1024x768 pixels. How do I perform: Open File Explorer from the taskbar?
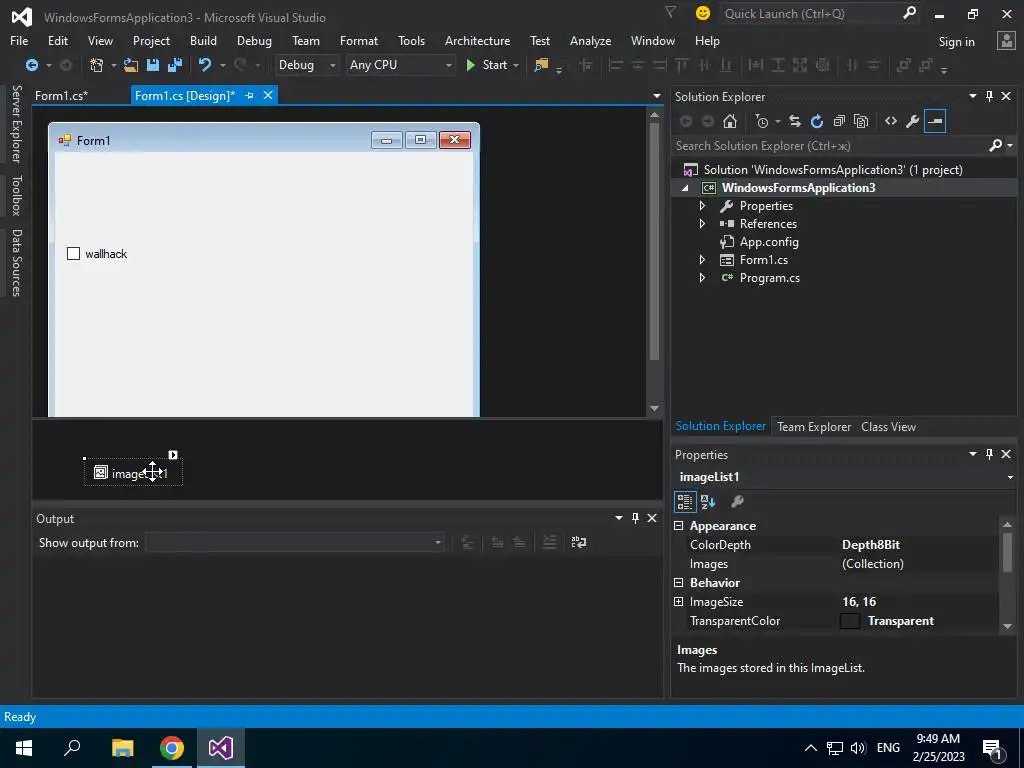click(x=122, y=748)
